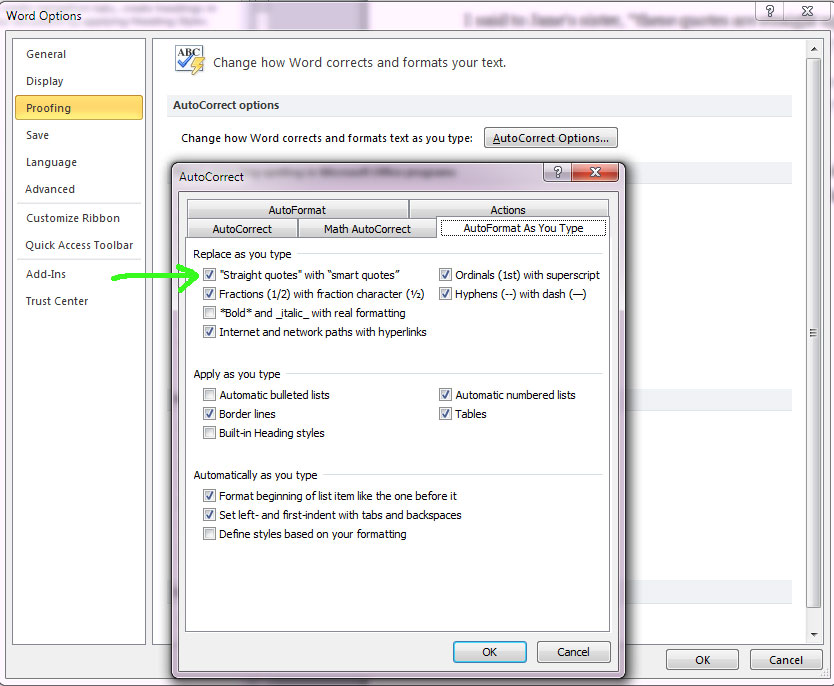The width and height of the screenshot is (834, 686).
Task: Toggle Ordinals with superscript checkbox
Action: tap(445, 275)
